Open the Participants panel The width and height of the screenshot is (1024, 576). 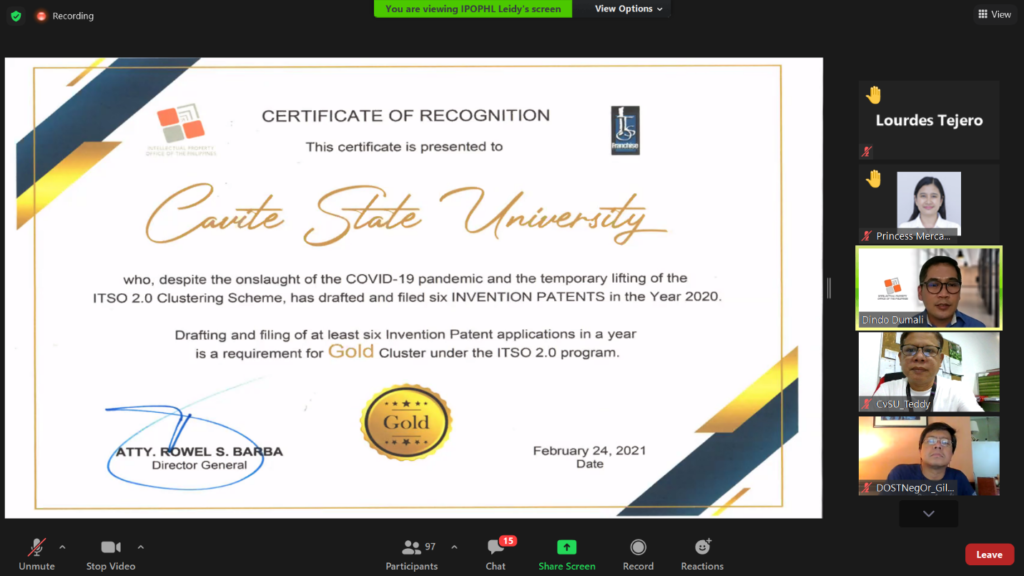[x=411, y=554]
